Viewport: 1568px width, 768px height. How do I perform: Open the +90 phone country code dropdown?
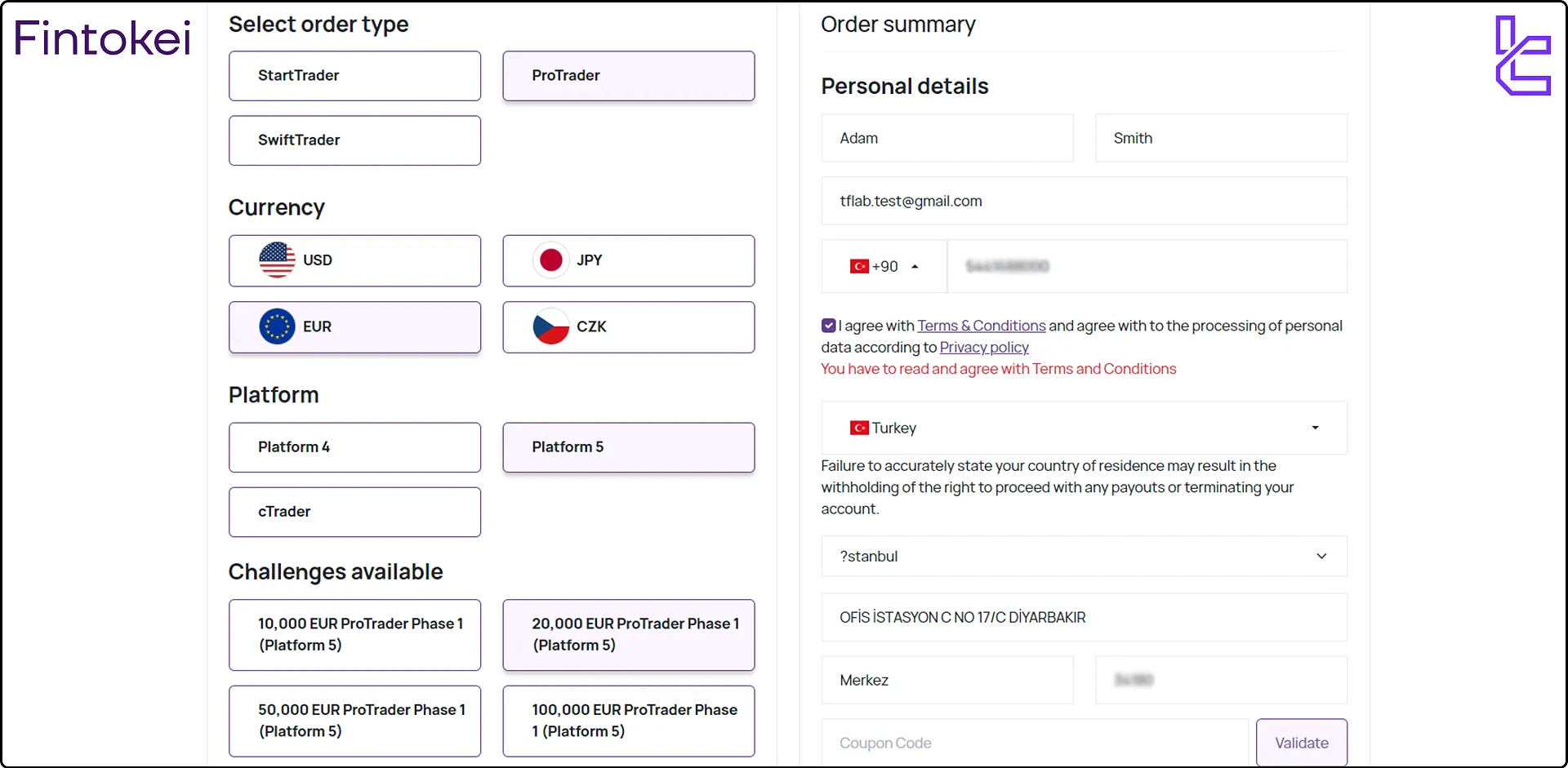point(884,267)
